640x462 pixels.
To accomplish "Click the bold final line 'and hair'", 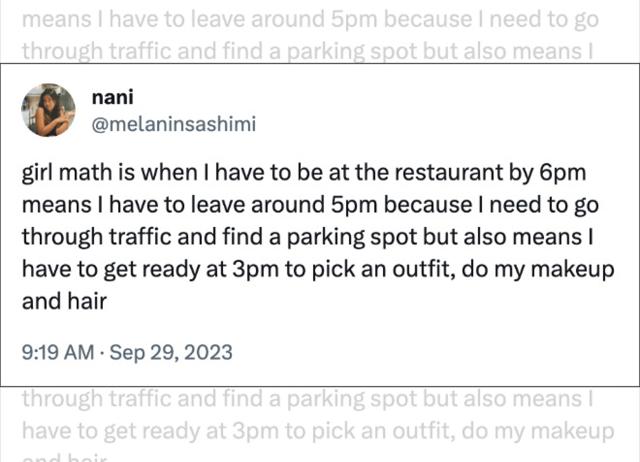I will [x=64, y=302].
